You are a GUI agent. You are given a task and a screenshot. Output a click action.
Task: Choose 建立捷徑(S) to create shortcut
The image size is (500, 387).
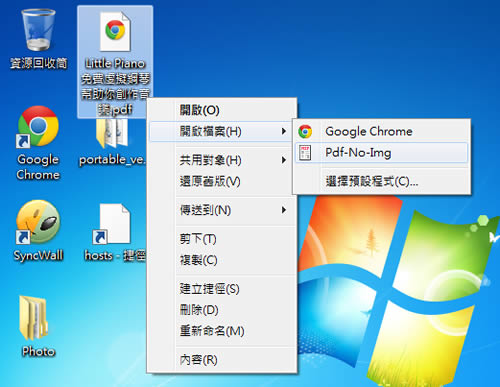click(x=222, y=289)
